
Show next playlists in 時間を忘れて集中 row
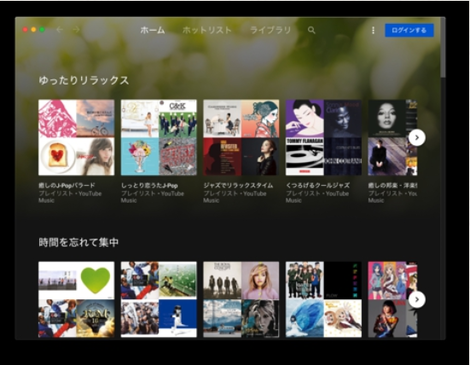tap(417, 299)
